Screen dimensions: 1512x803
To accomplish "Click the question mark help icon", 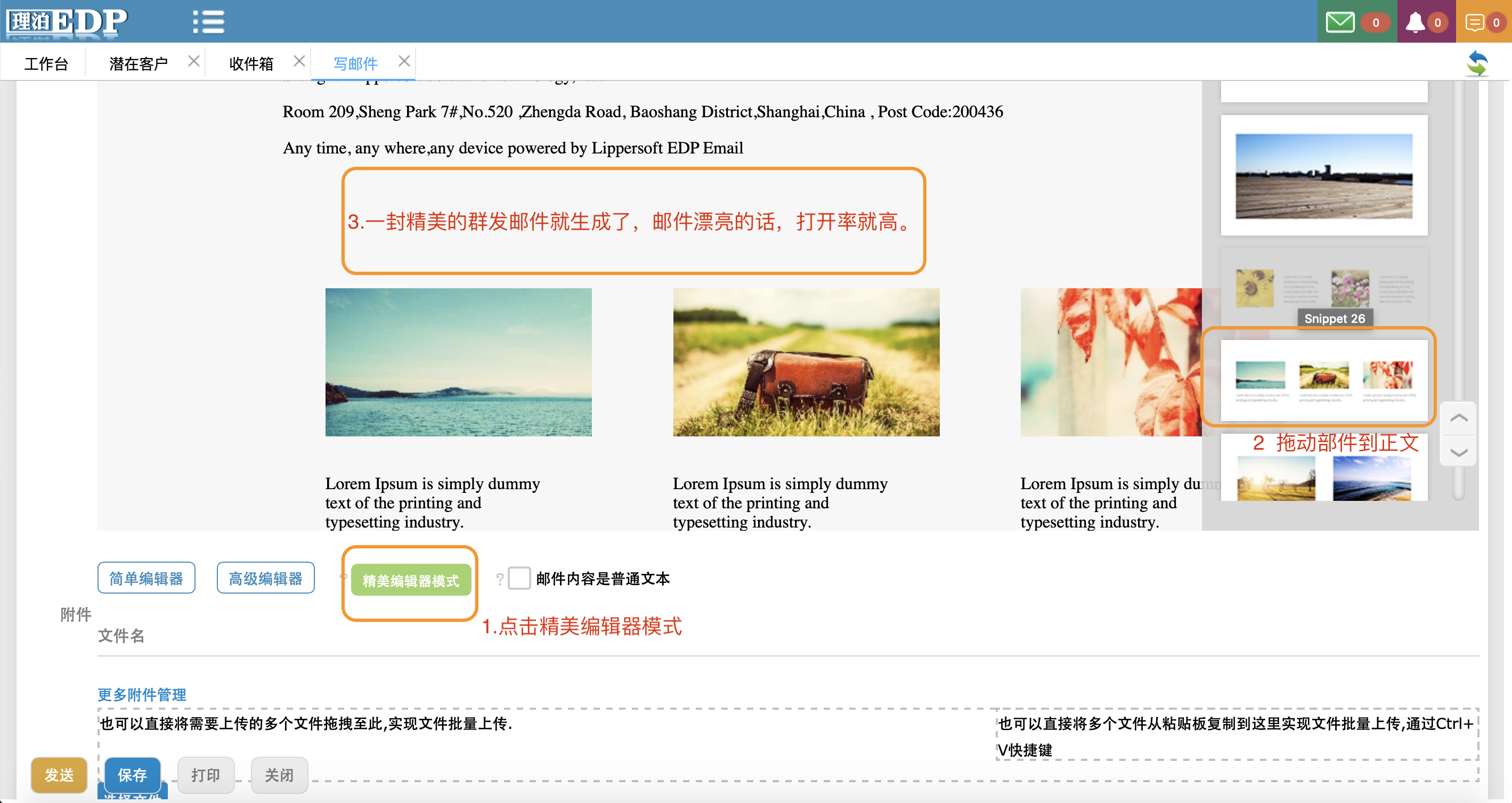I will click(x=500, y=579).
